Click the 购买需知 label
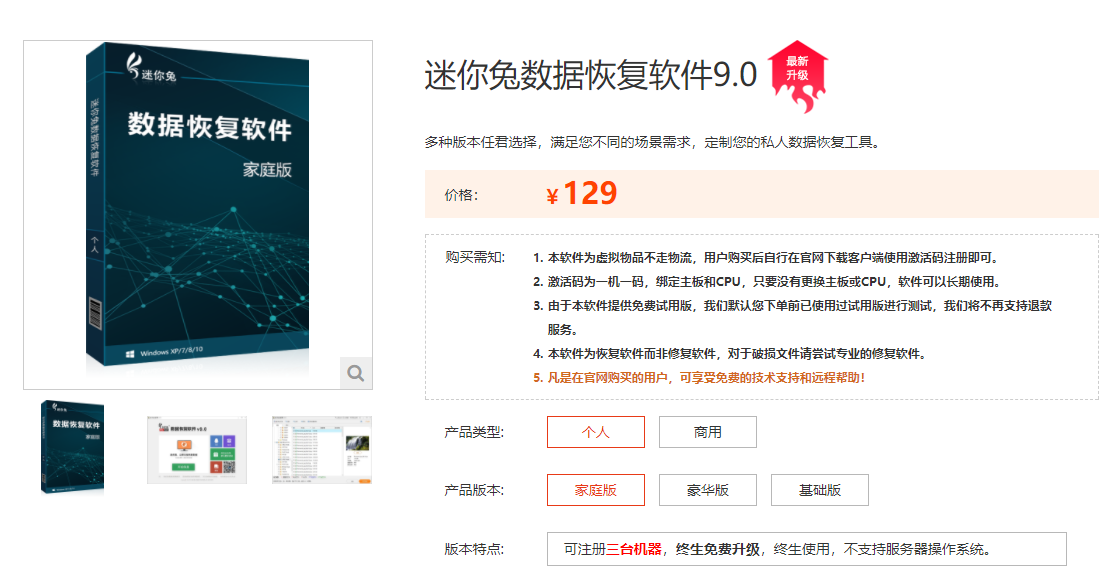 475,257
